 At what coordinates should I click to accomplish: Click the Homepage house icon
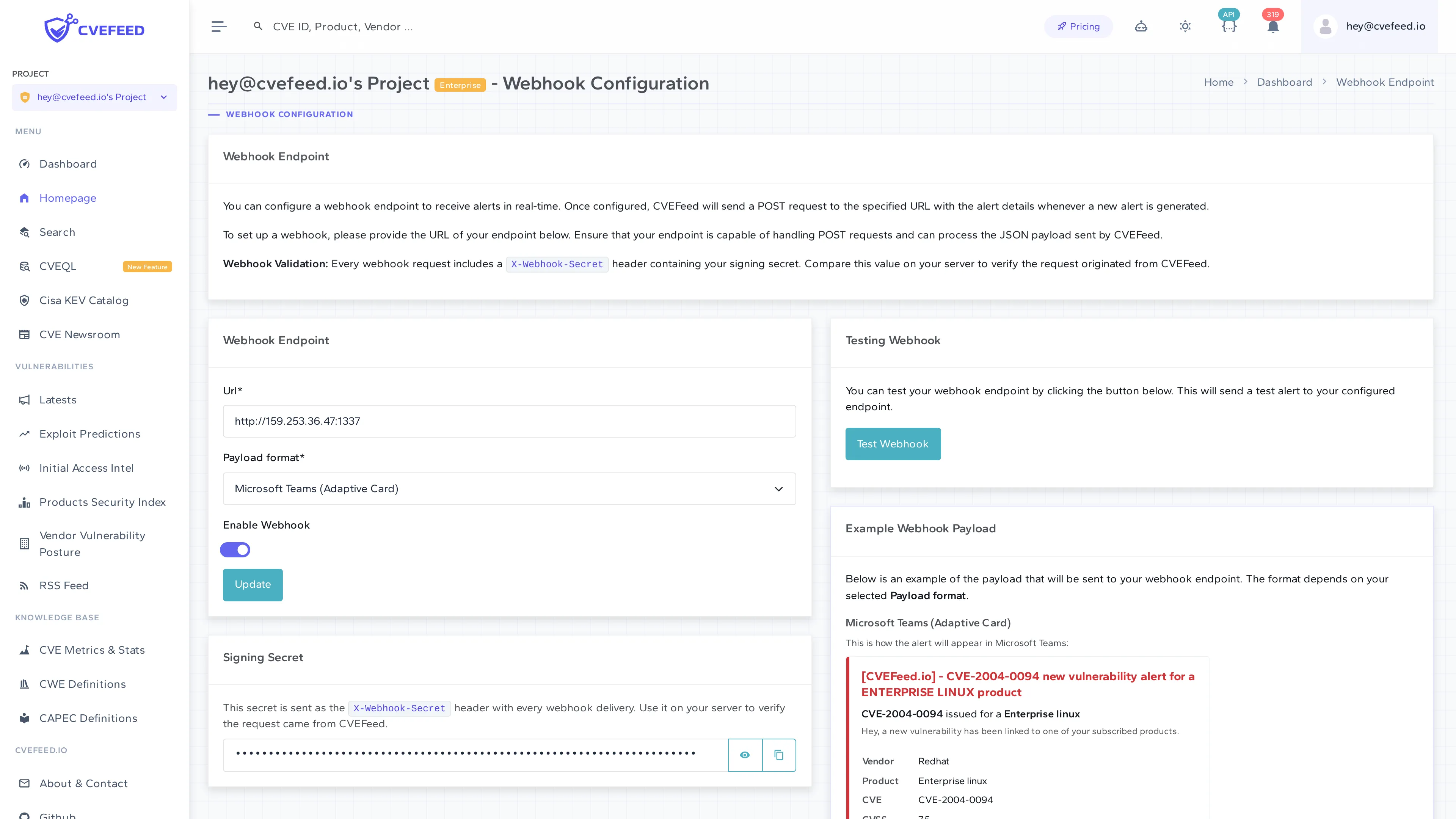click(x=24, y=198)
